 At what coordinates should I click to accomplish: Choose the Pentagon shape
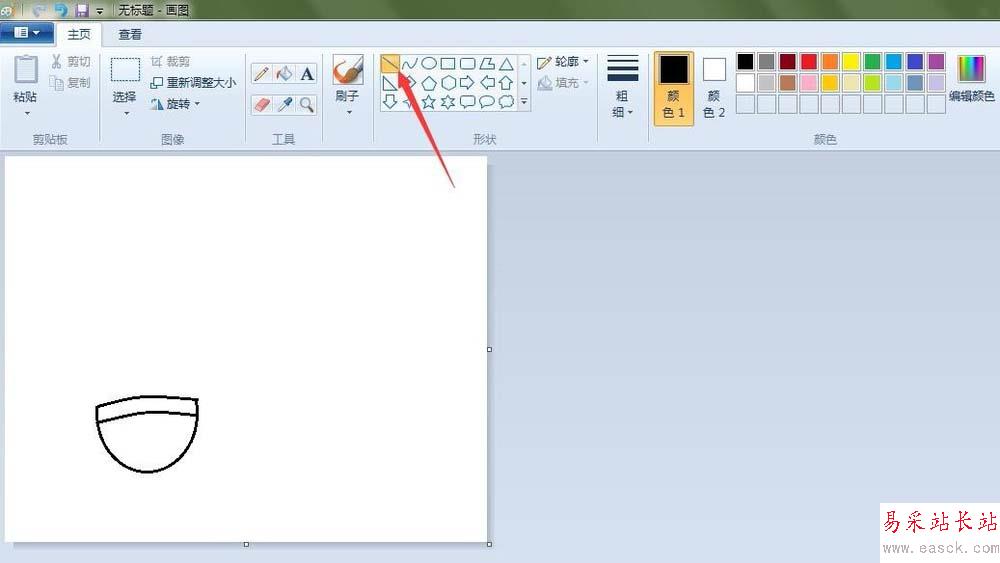click(x=429, y=83)
